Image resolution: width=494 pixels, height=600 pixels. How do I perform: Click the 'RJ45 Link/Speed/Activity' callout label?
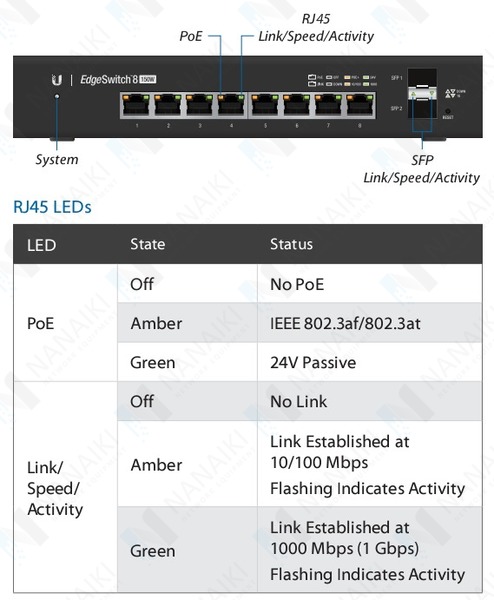coord(316,28)
